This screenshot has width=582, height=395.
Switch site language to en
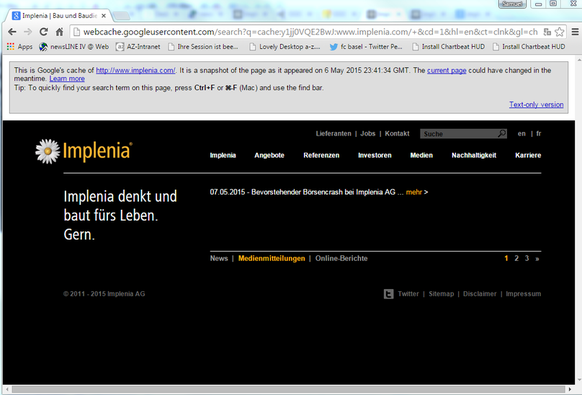coord(521,134)
